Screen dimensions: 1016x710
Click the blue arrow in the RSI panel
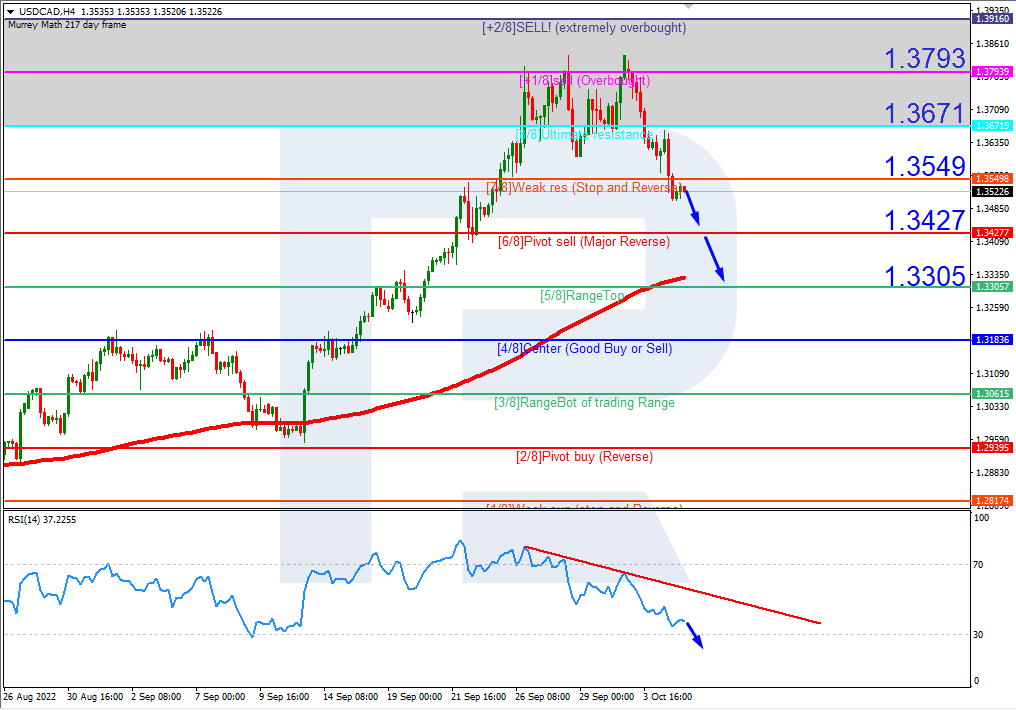point(697,638)
